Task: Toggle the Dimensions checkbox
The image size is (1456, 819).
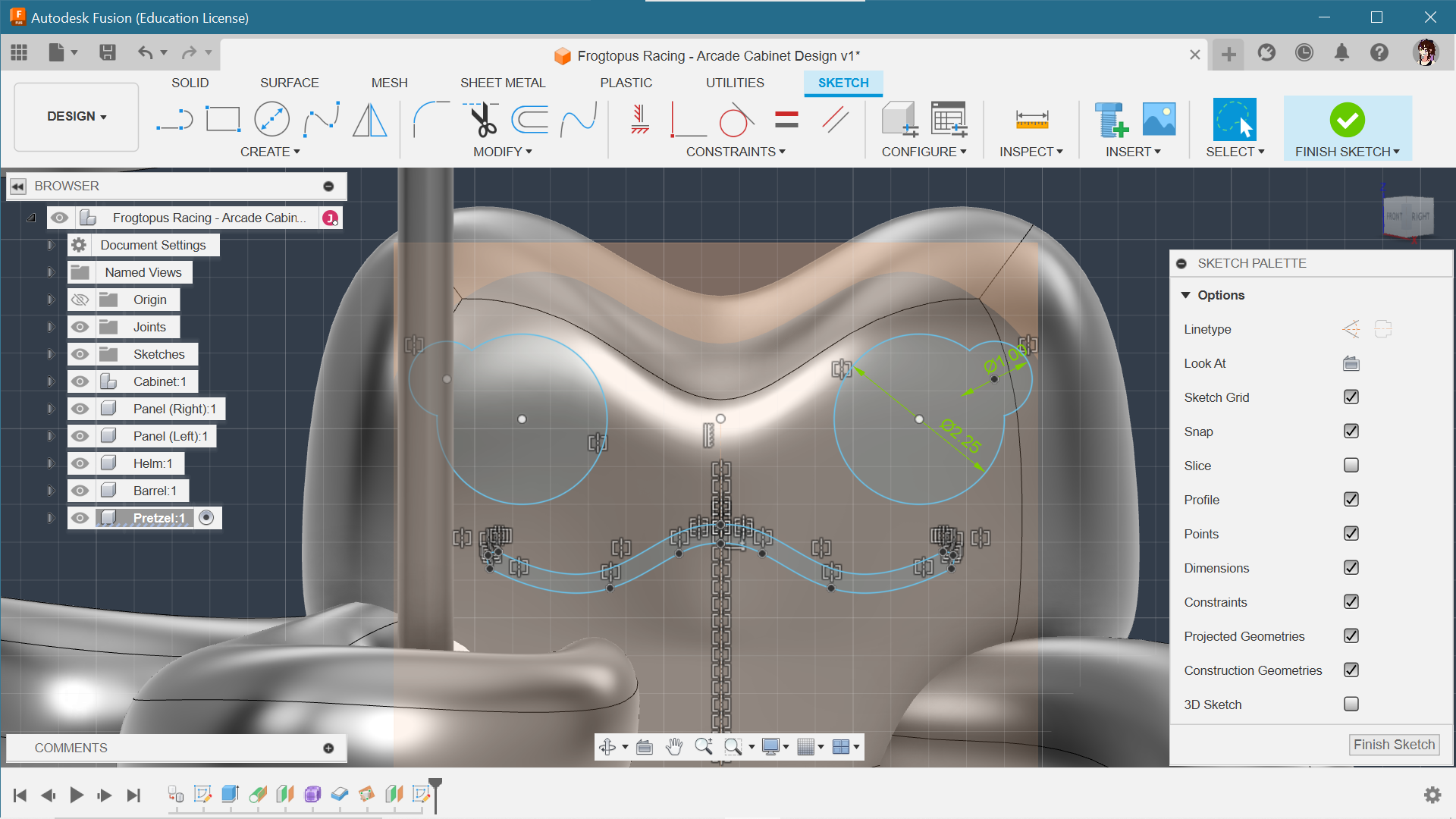Action: [x=1351, y=568]
